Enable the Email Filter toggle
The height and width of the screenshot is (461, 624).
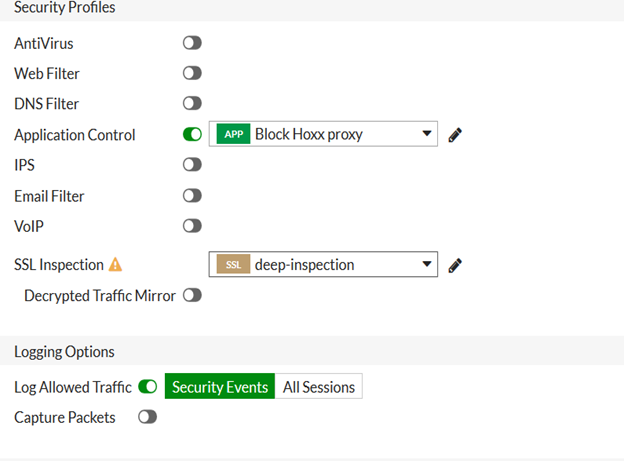(192, 195)
